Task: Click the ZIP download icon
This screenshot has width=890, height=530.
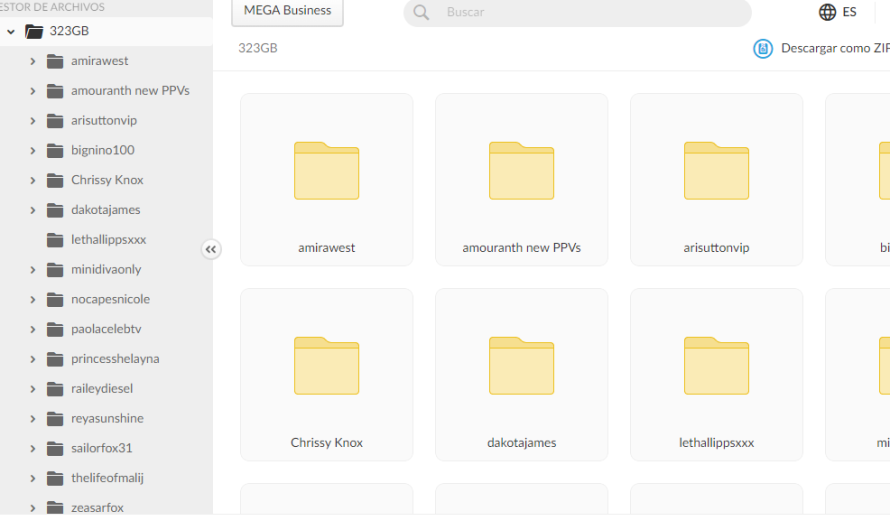Action: click(763, 49)
